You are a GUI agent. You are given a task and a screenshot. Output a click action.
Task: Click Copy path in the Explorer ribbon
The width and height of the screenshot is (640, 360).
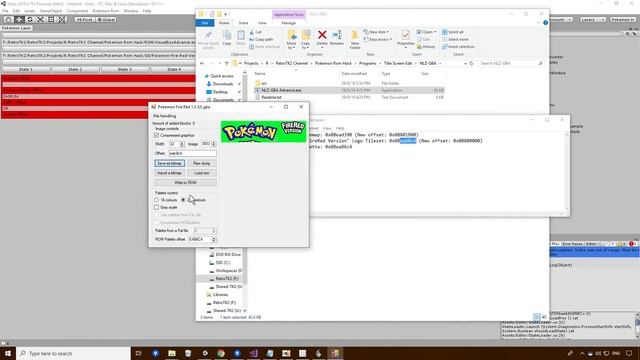tap(261, 40)
